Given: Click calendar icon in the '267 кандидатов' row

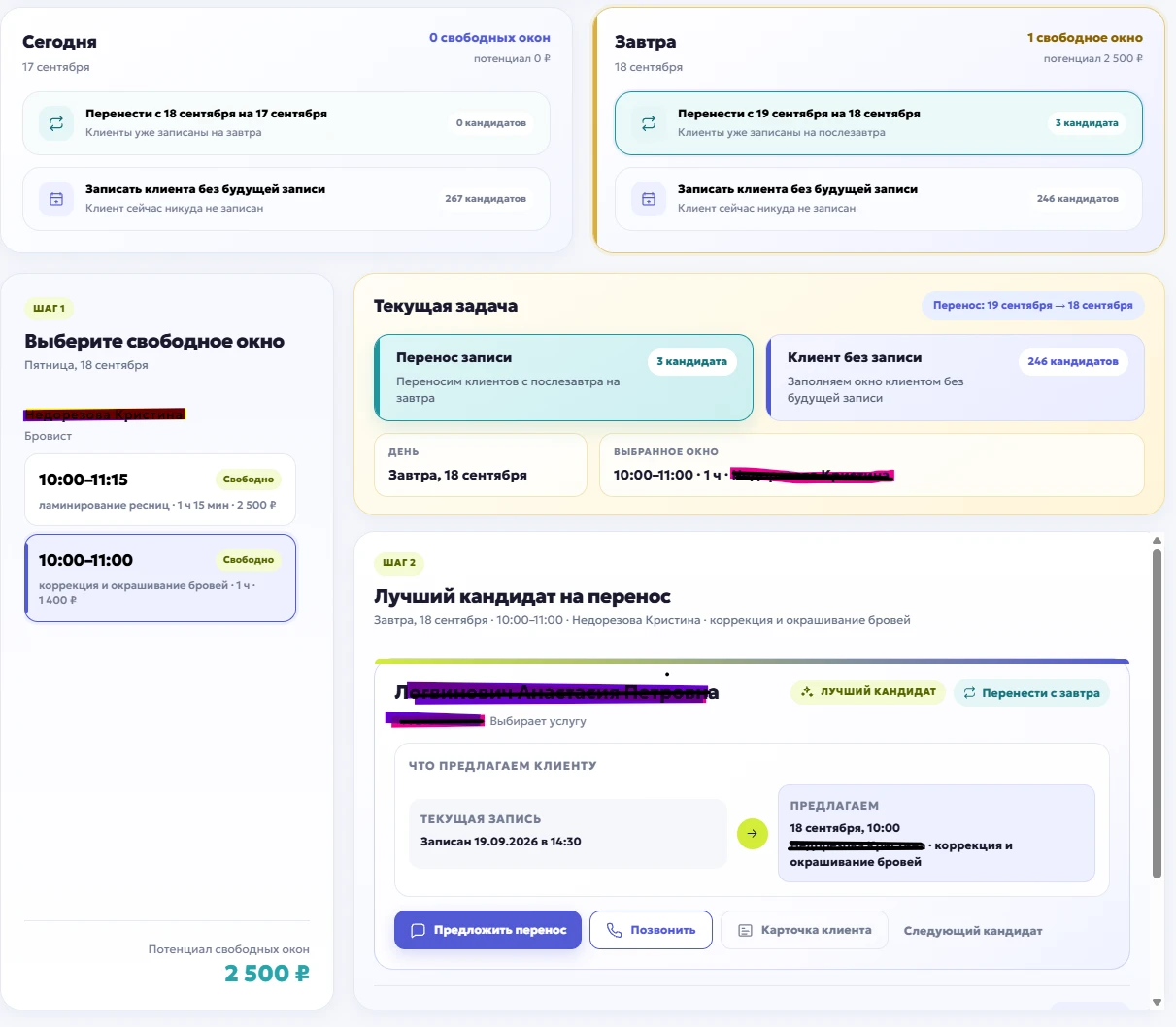Looking at the screenshot, I should click(56, 199).
